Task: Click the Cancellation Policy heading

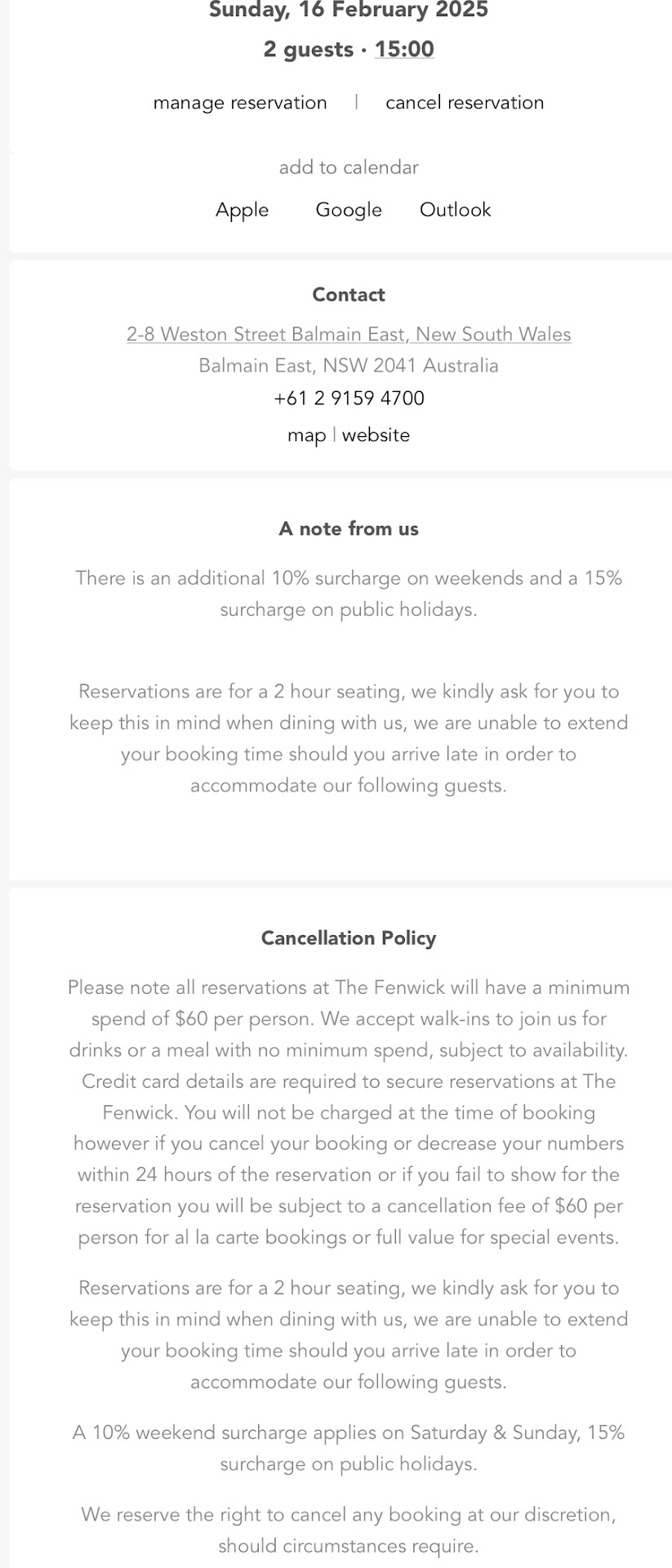Action: coord(349,938)
